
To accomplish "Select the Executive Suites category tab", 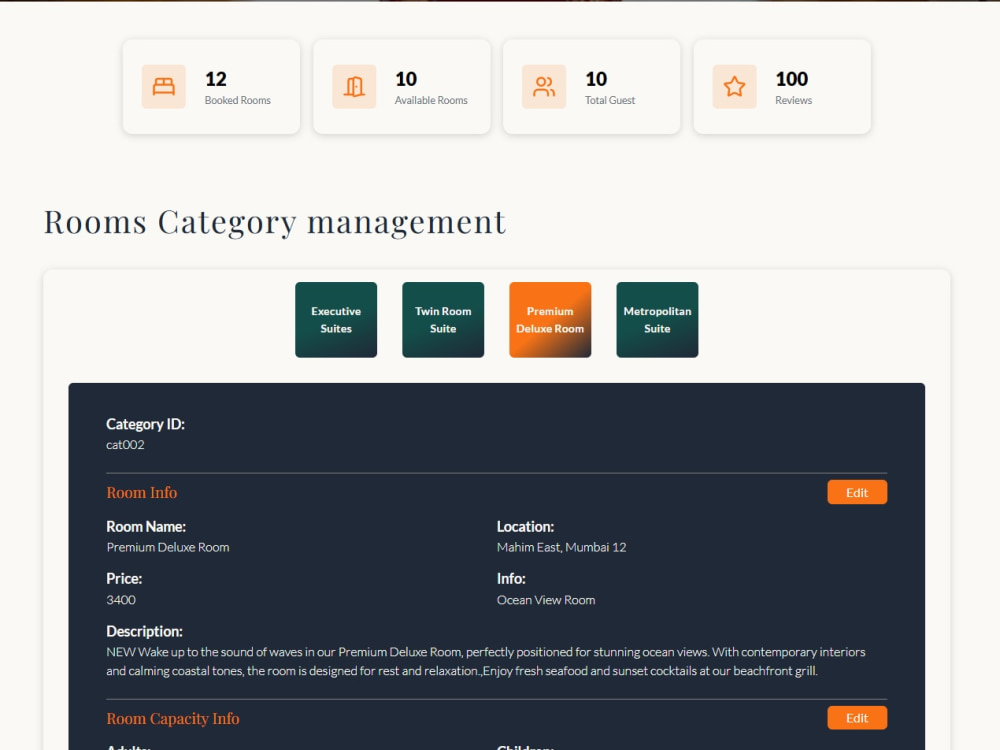I will [x=336, y=320].
